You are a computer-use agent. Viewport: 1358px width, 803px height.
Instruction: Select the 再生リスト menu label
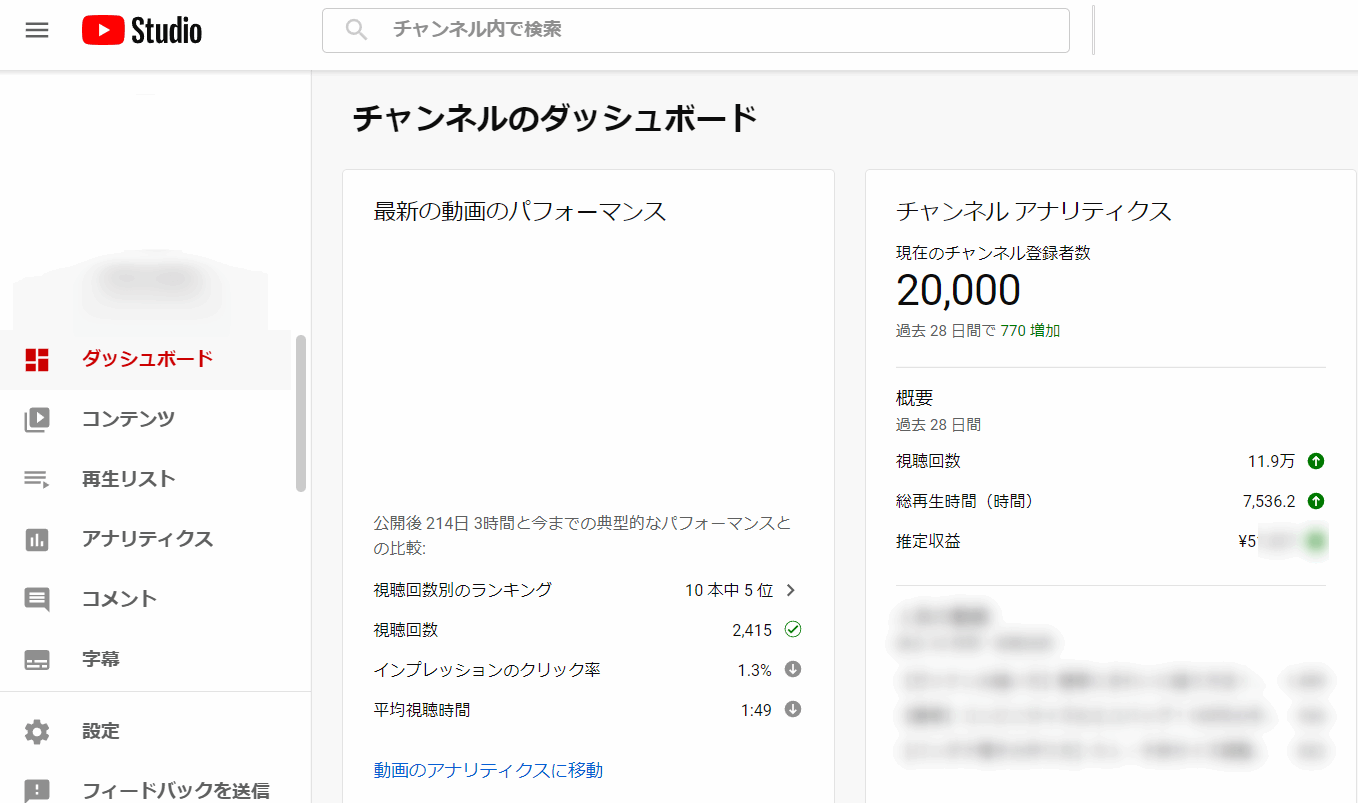pyautogui.click(x=128, y=479)
